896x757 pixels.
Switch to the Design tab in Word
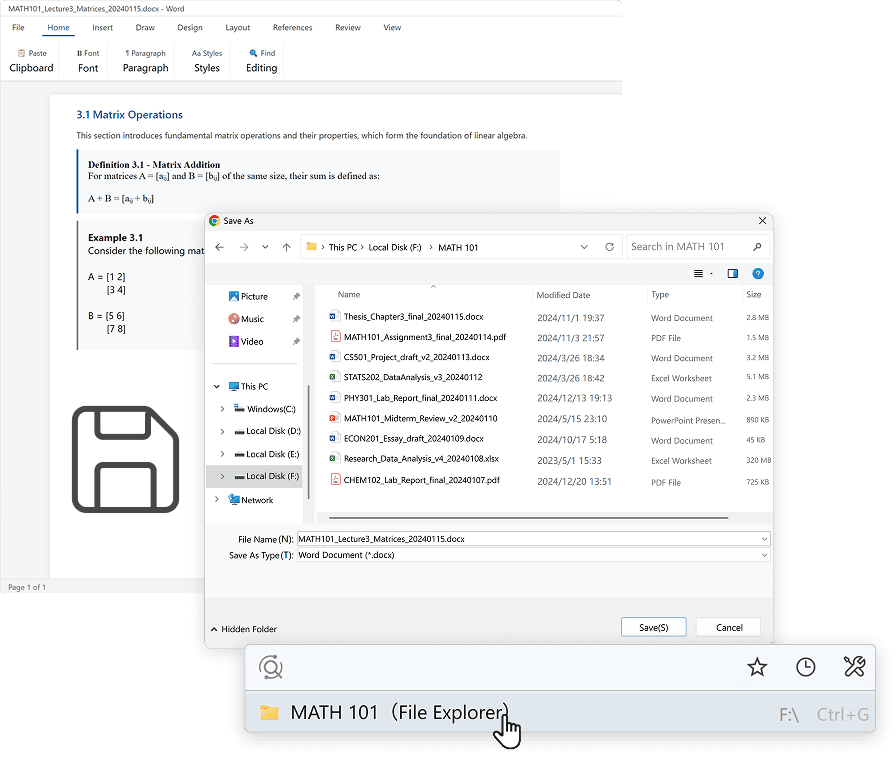[190, 27]
